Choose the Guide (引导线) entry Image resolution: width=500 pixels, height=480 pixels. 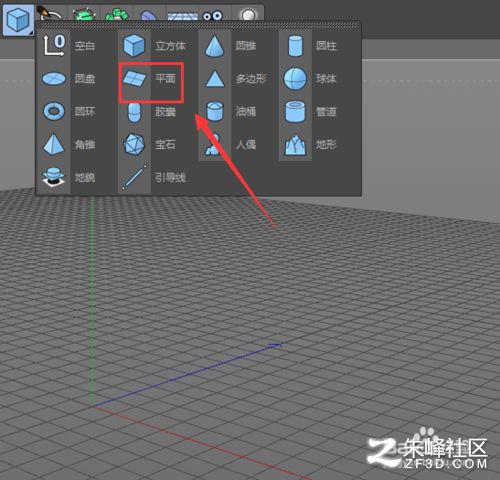click(134, 177)
